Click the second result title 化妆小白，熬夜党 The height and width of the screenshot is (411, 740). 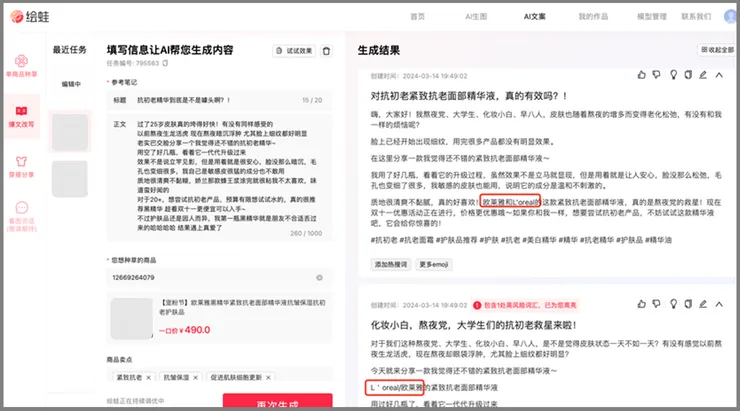pos(473,325)
